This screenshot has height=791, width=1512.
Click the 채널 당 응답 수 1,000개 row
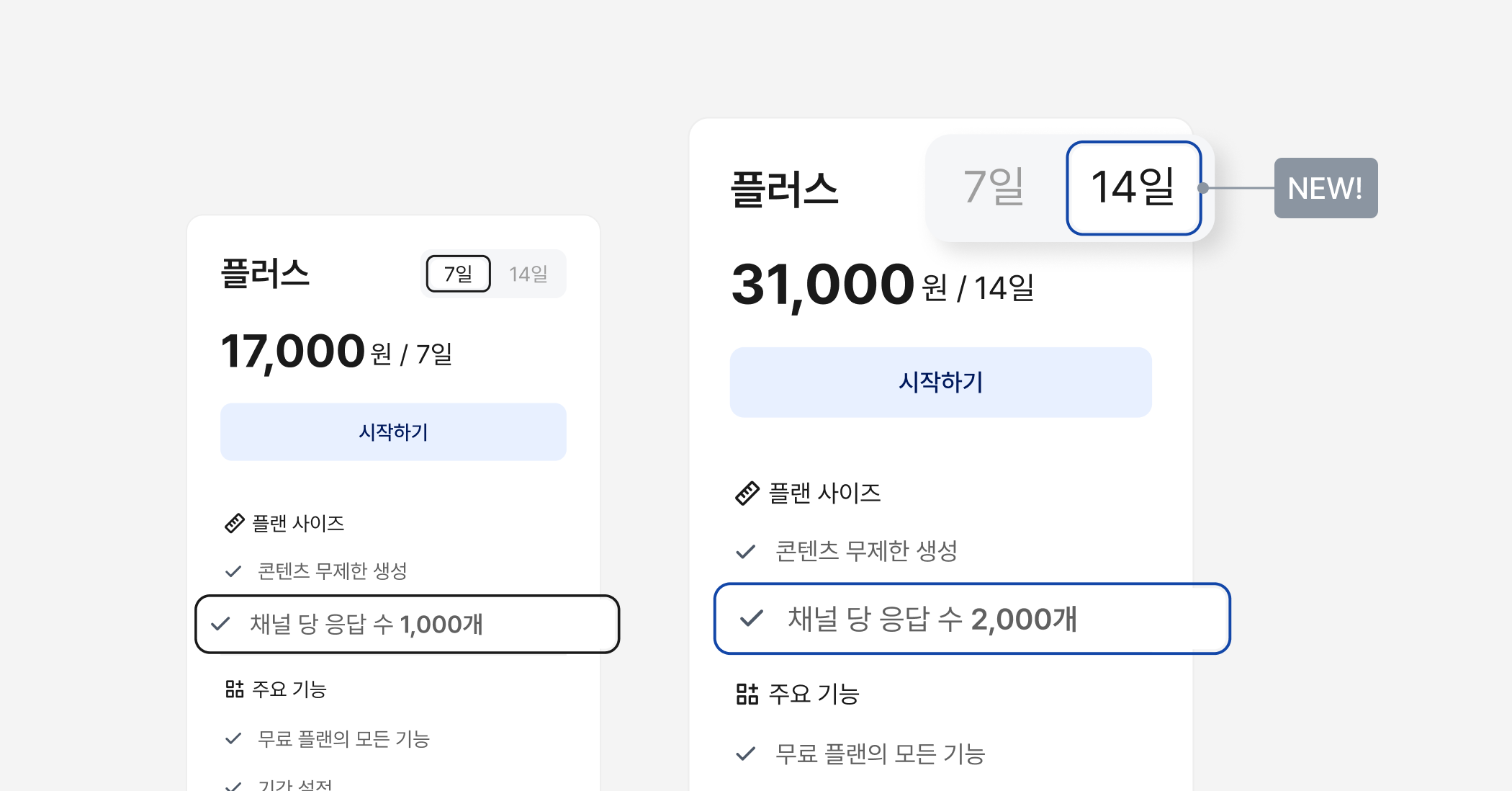(x=407, y=624)
